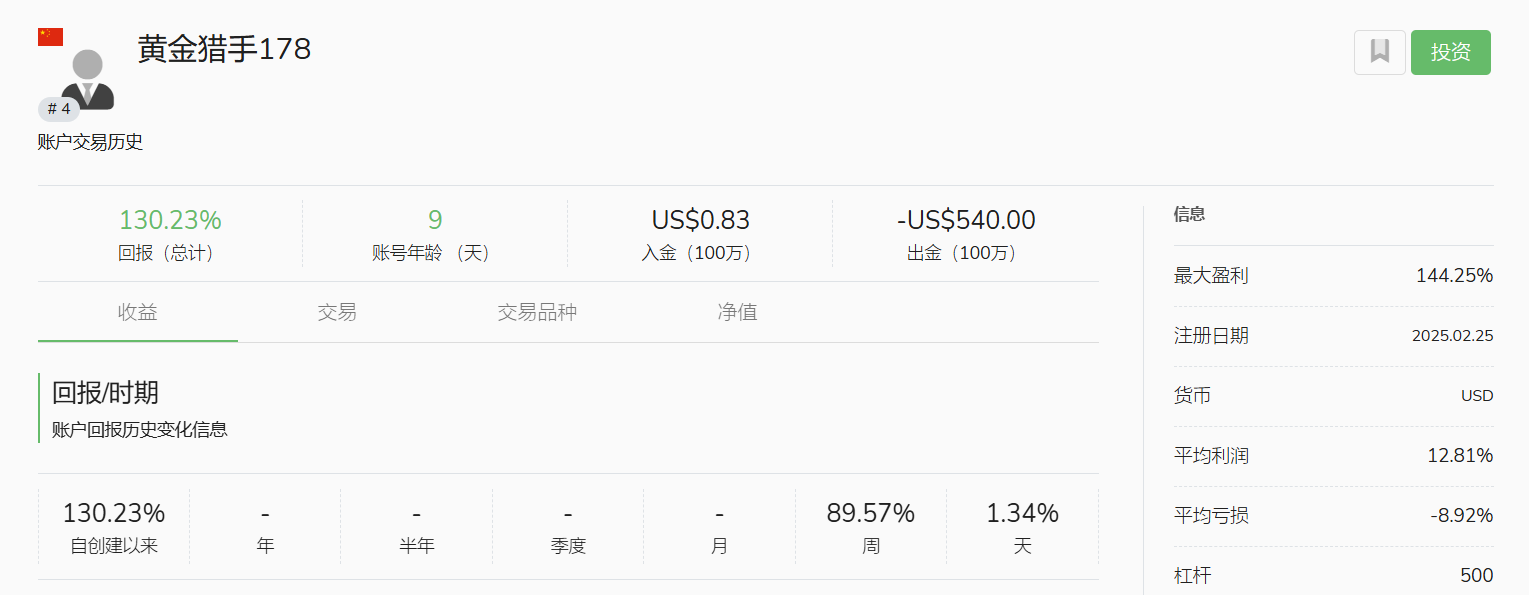This screenshot has width=1529, height=595.
Task: Select the 周 return period cell
Action: point(870,527)
